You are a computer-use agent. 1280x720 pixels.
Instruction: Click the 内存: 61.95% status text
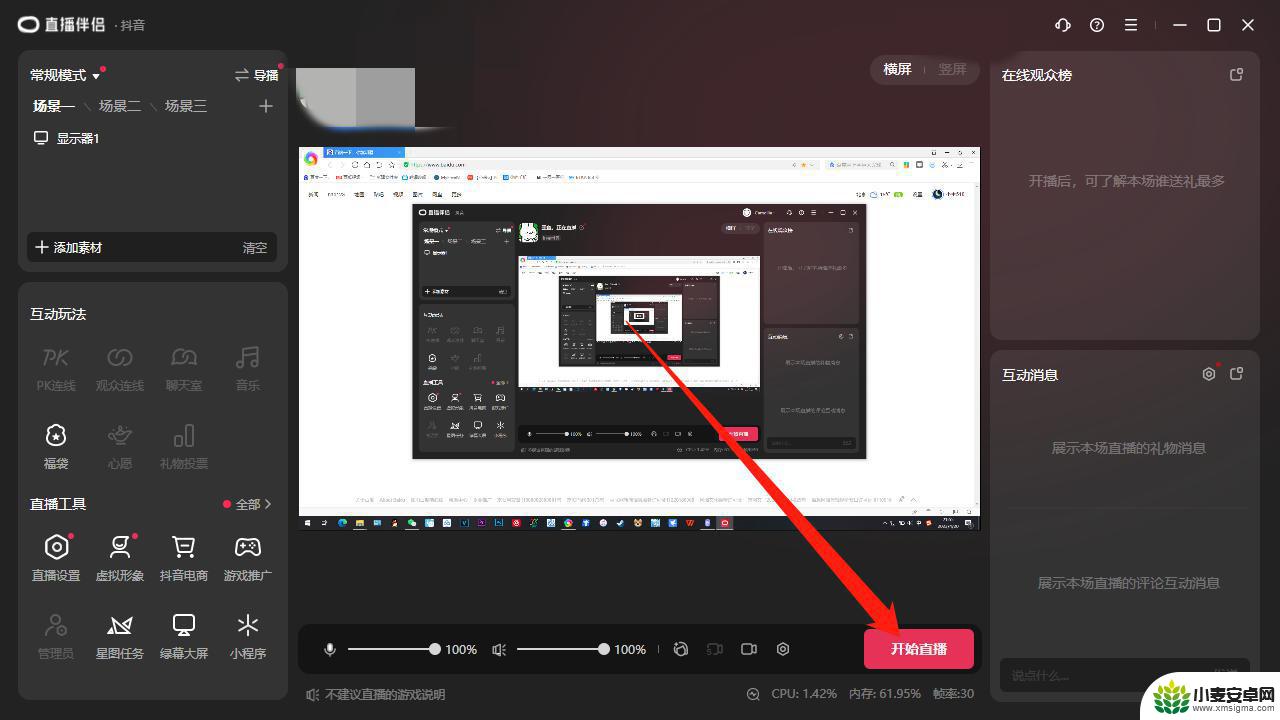[885, 694]
